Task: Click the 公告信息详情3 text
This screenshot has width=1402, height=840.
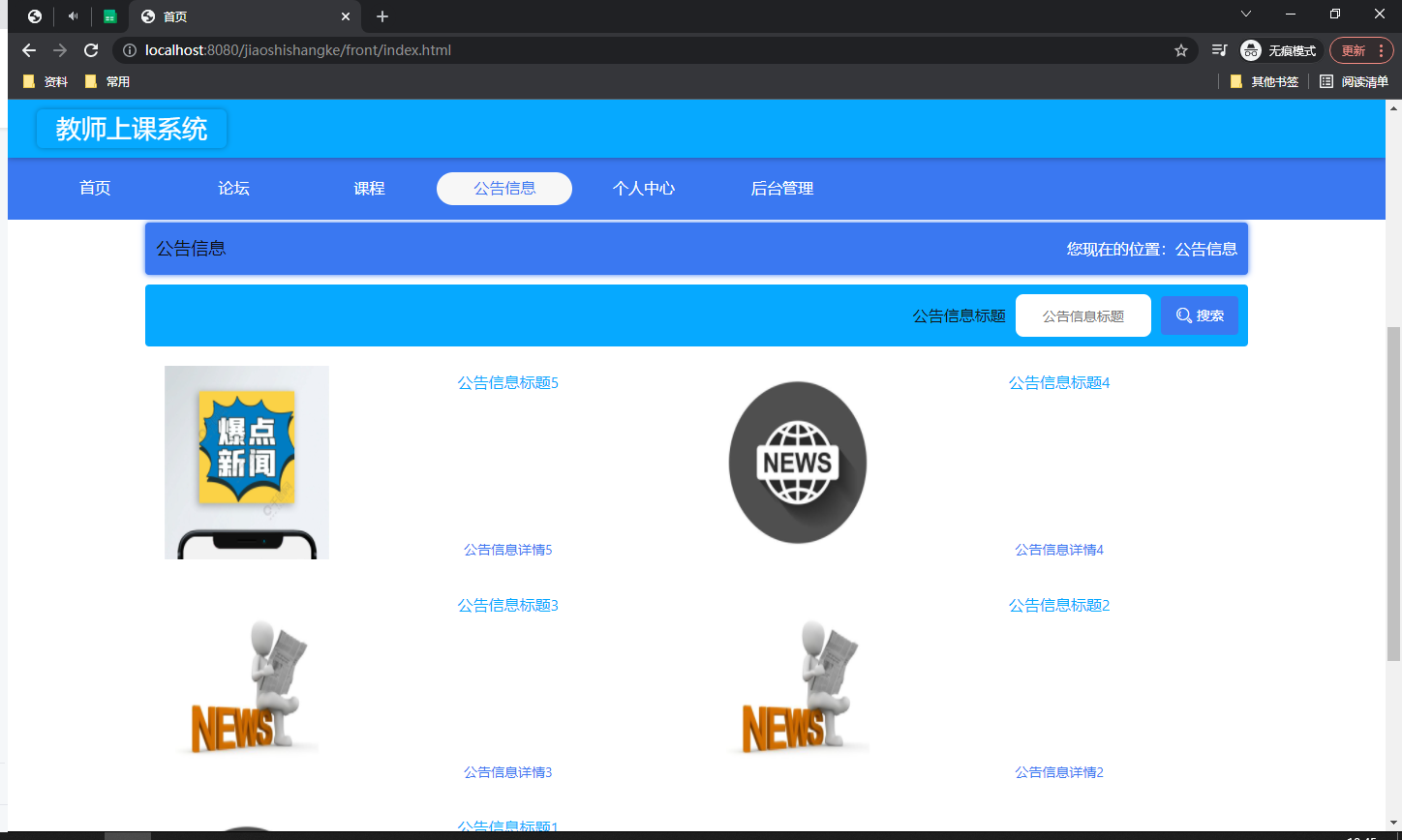Action: [x=508, y=772]
